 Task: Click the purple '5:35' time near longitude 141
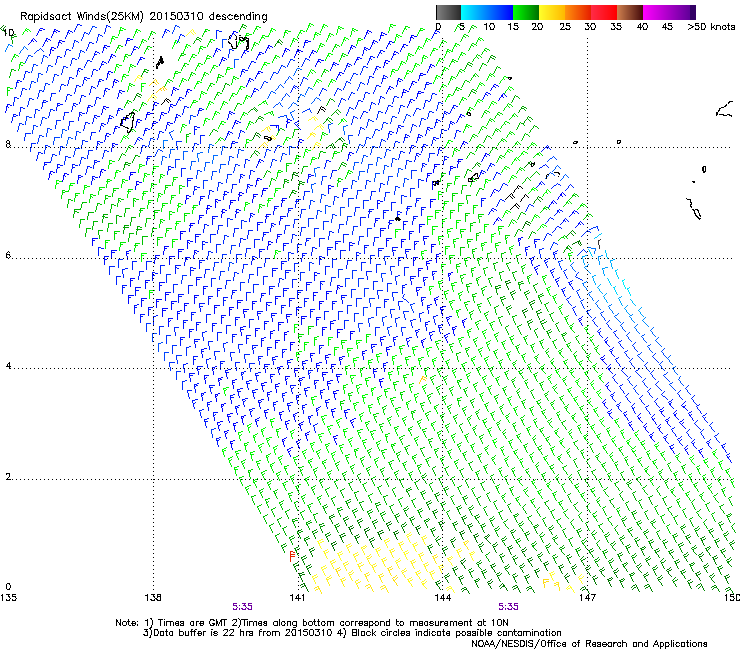coord(242,607)
